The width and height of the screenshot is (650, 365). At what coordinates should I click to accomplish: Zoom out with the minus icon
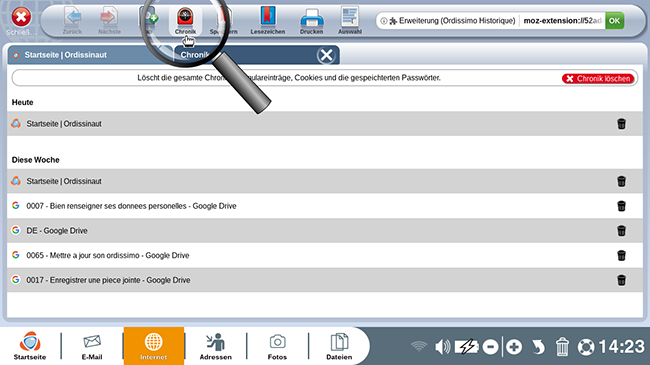(490, 347)
